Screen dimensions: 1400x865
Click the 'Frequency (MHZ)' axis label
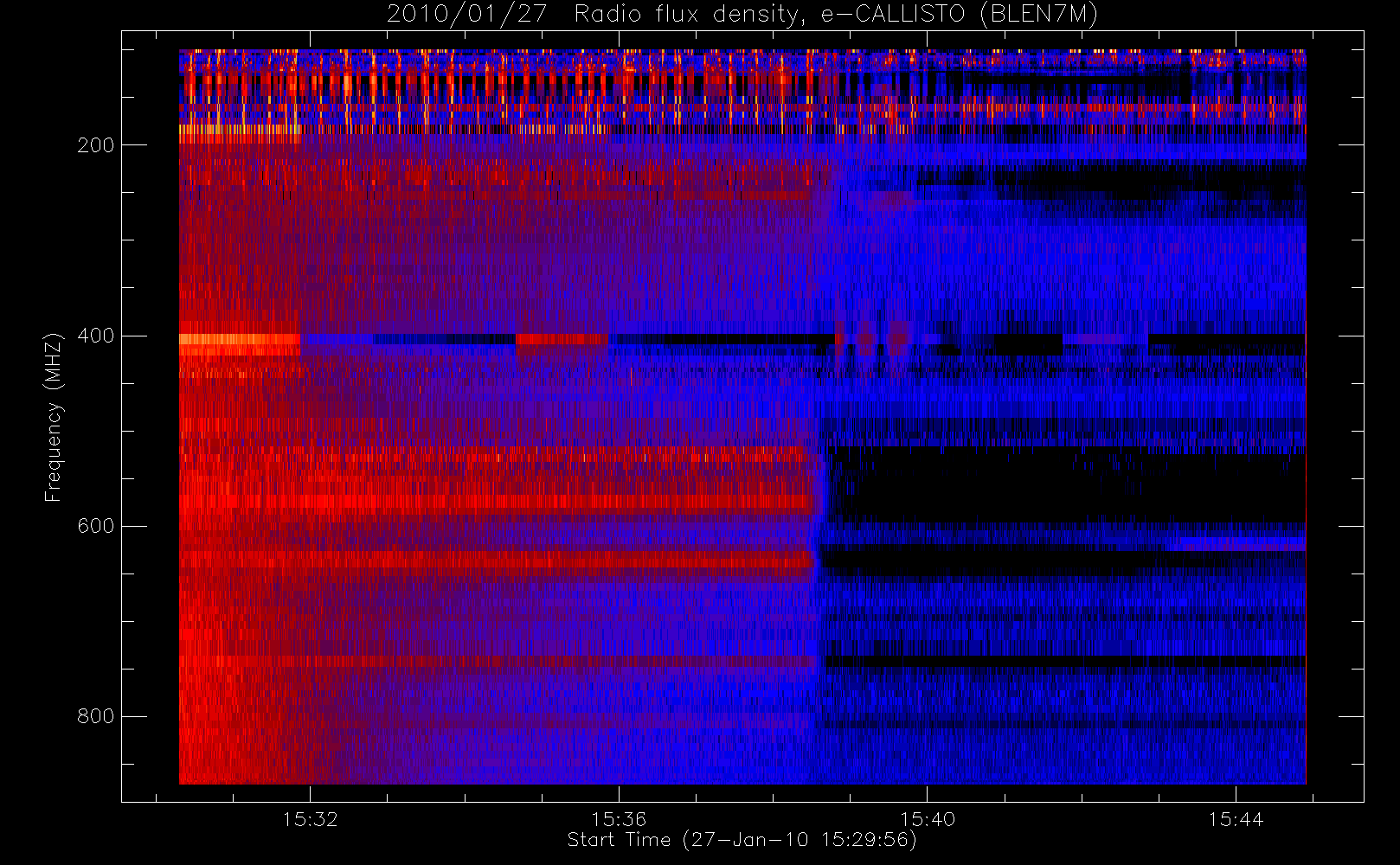pyautogui.click(x=54, y=417)
